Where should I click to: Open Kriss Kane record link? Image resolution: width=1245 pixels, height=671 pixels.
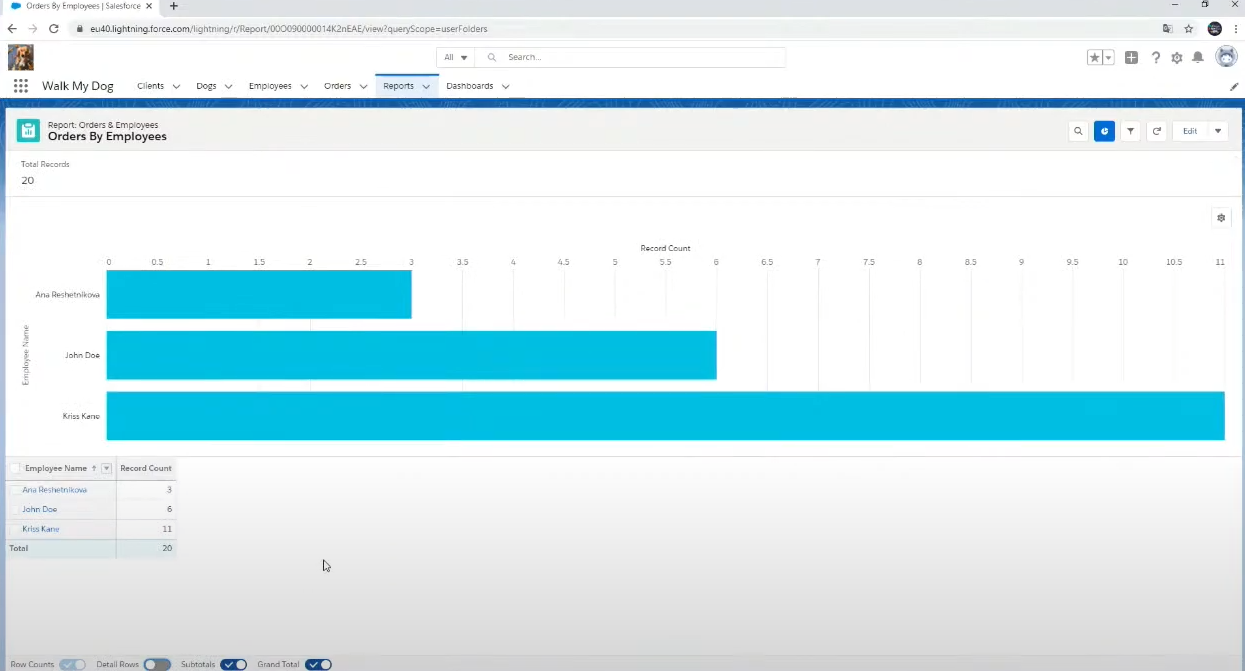[41, 528]
